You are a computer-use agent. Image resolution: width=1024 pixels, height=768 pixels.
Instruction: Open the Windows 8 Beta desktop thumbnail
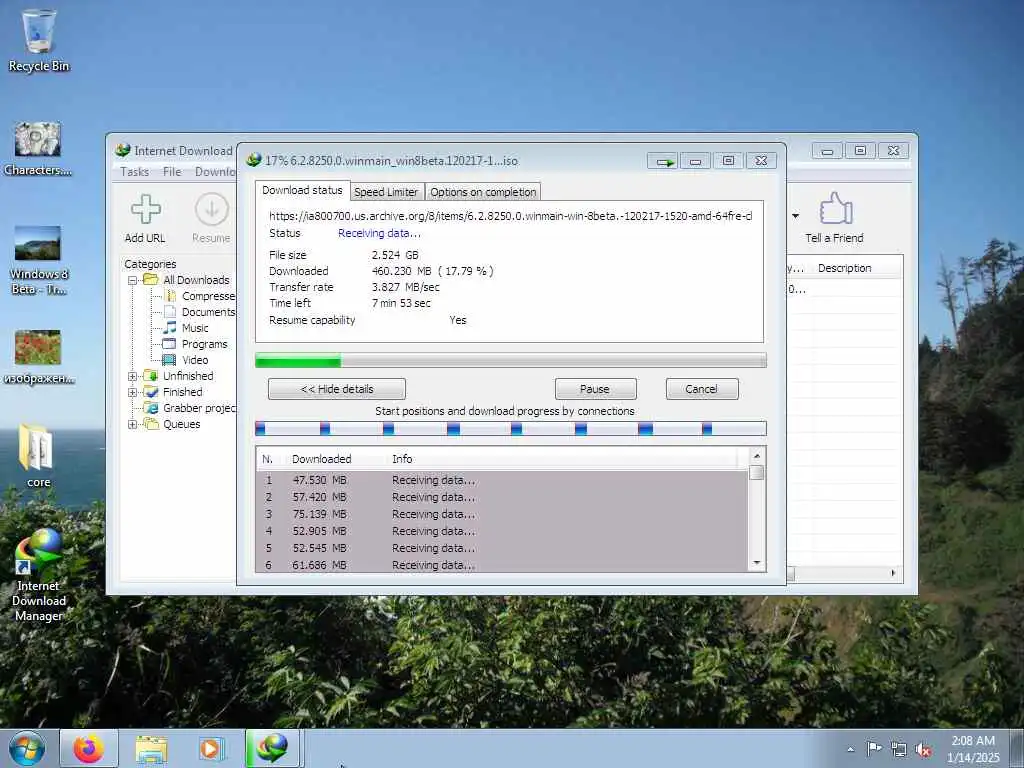click(38, 260)
